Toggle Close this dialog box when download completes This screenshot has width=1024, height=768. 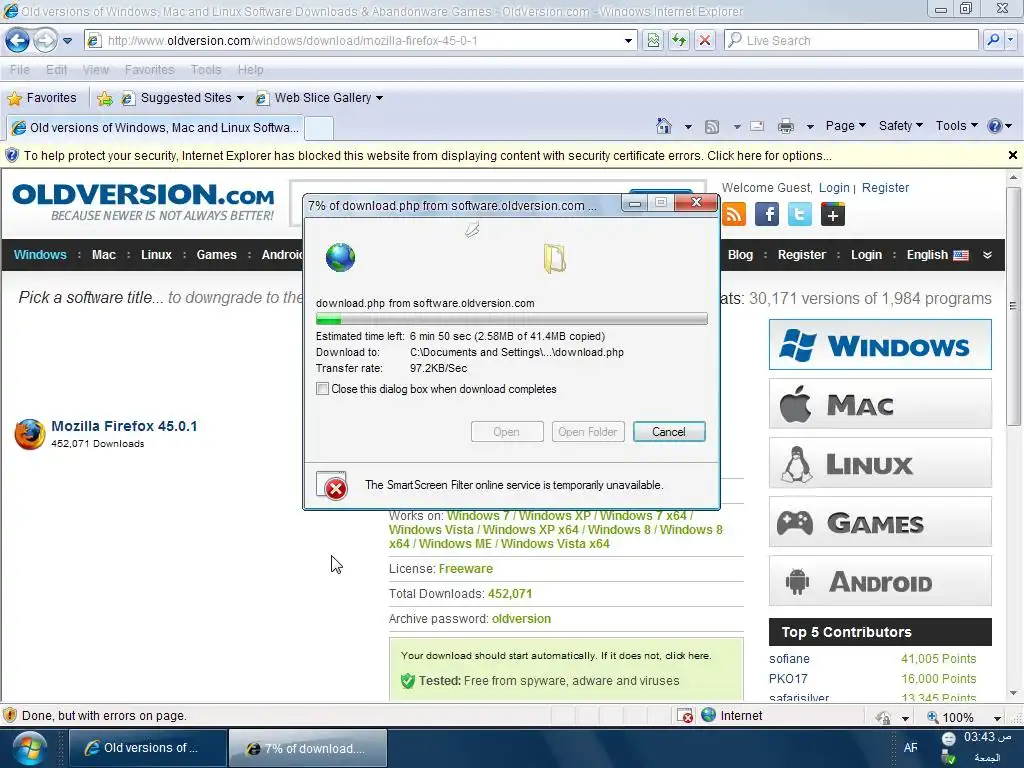tap(322, 389)
